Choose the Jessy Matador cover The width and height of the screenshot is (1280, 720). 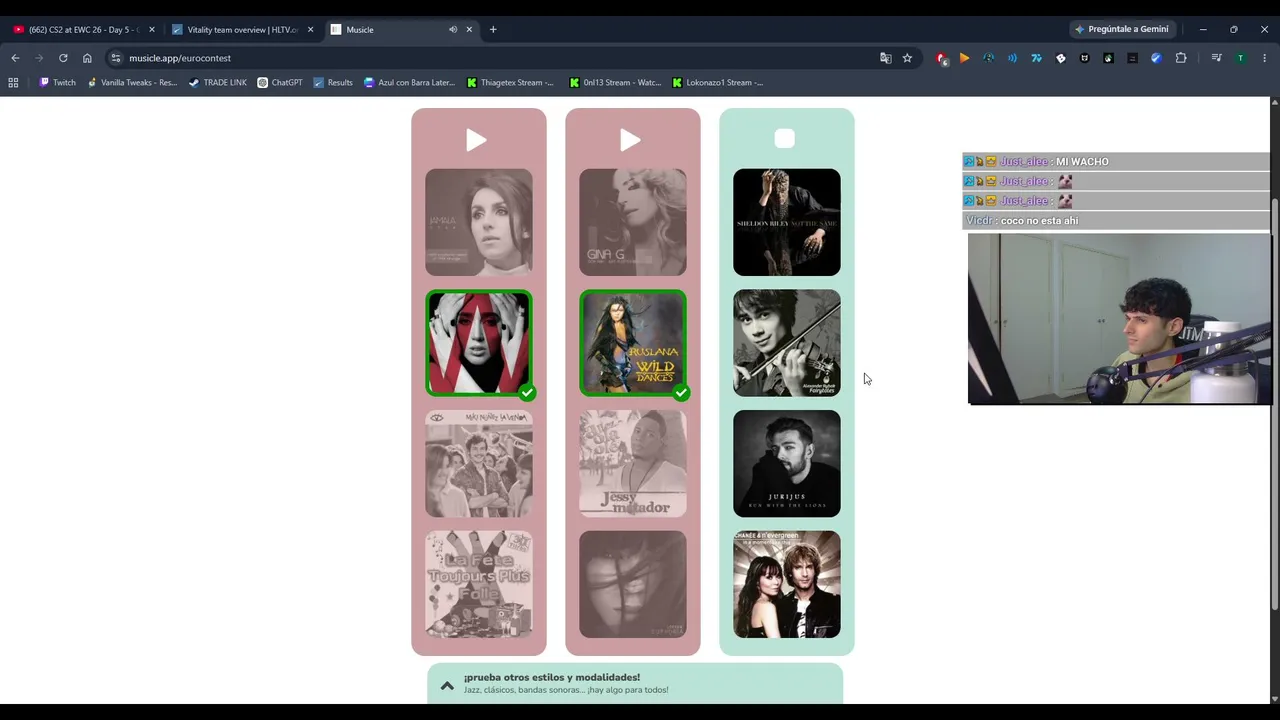[x=633, y=464]
